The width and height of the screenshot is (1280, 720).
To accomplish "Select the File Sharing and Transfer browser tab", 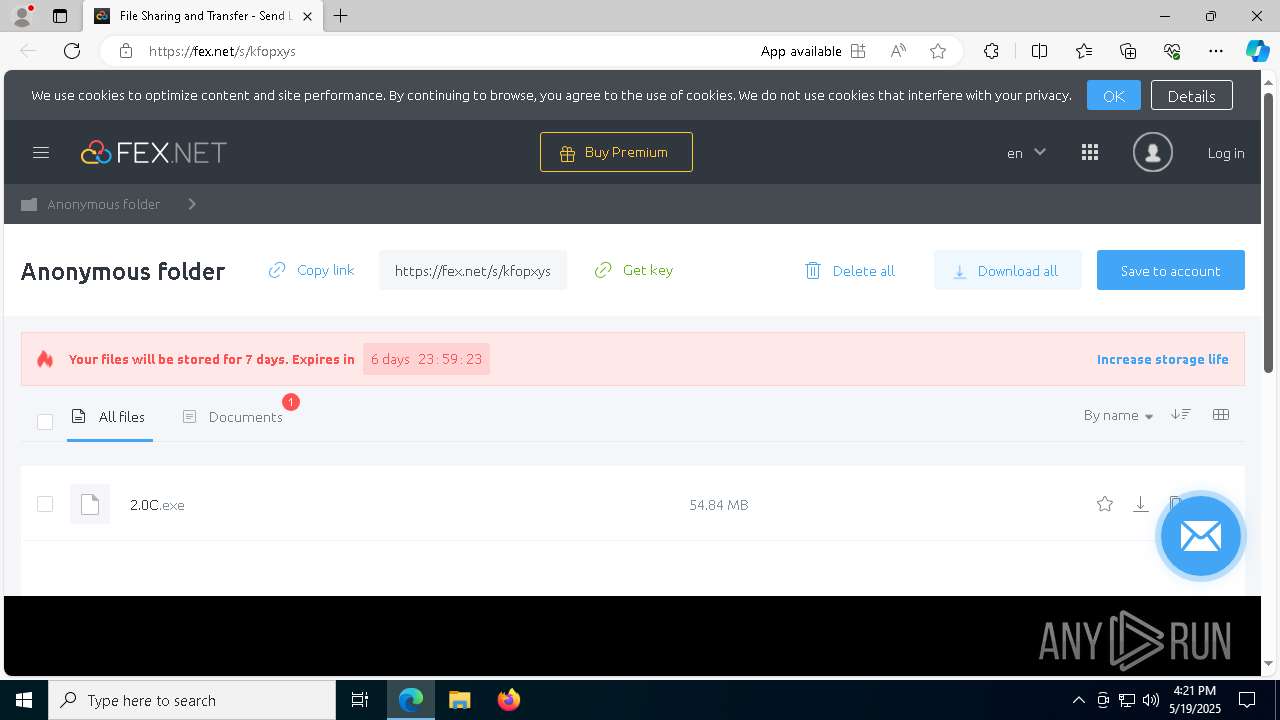I will pos(203,16).
